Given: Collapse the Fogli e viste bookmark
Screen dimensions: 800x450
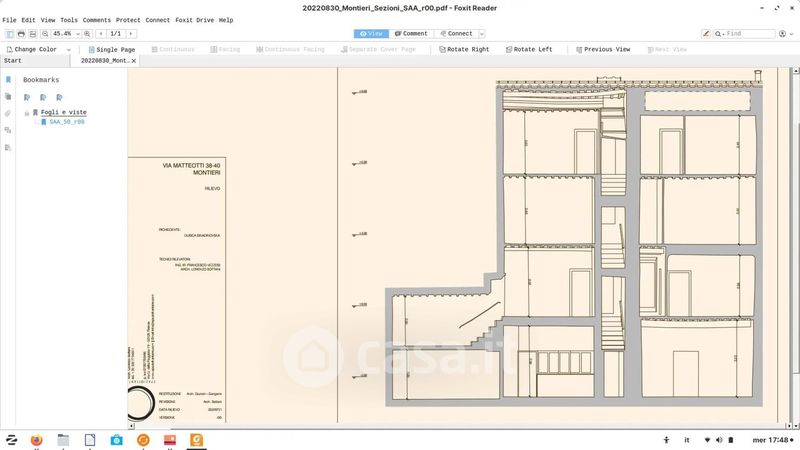Looking at the screenshot, I should click(x=26, y=112).
